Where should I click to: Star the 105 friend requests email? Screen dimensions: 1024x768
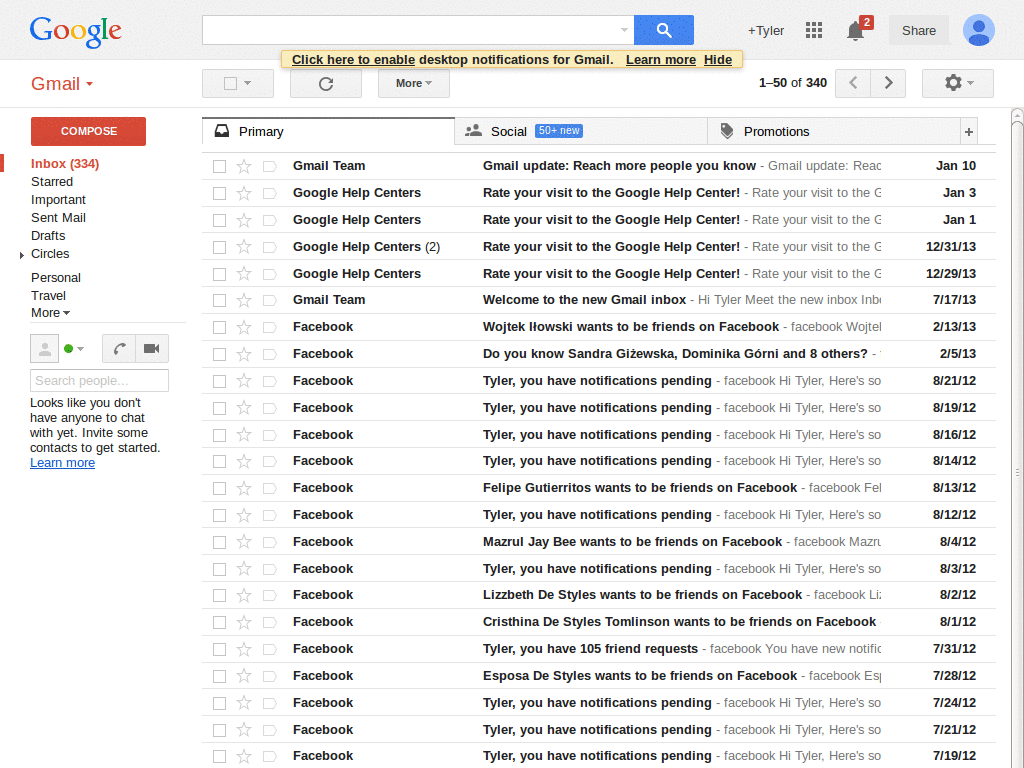[x=244, y=650]
